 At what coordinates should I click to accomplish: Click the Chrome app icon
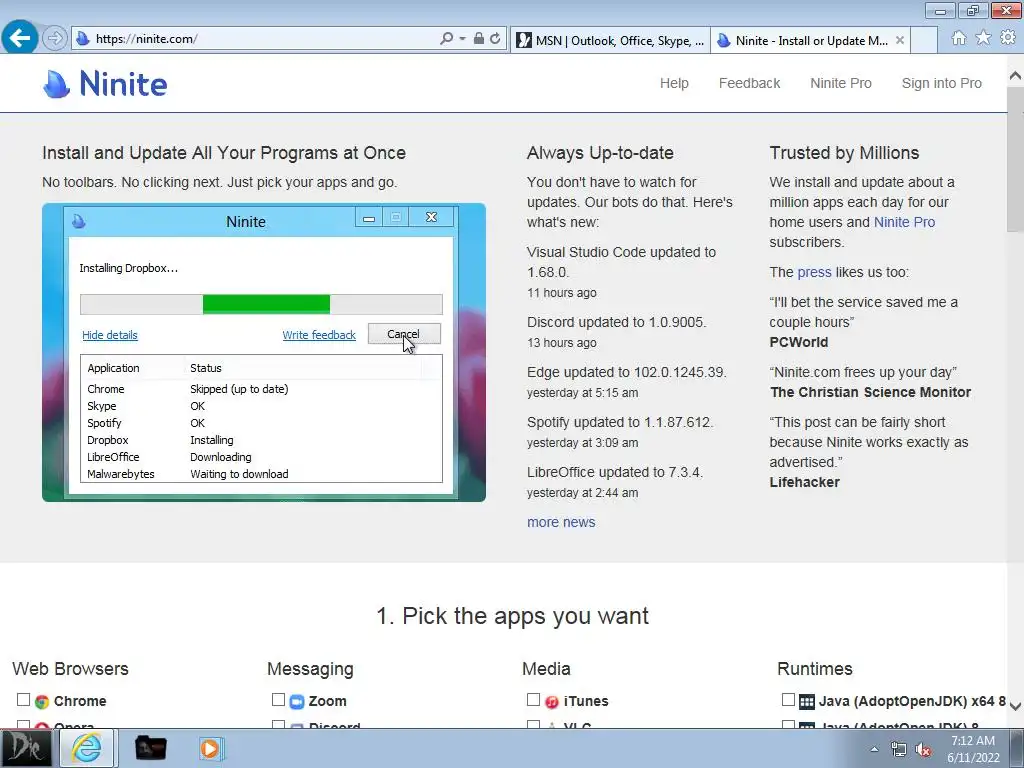point(42,701)
